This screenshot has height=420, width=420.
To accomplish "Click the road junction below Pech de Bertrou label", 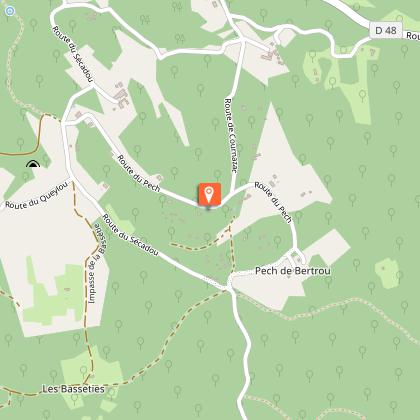I will point(229,286).
